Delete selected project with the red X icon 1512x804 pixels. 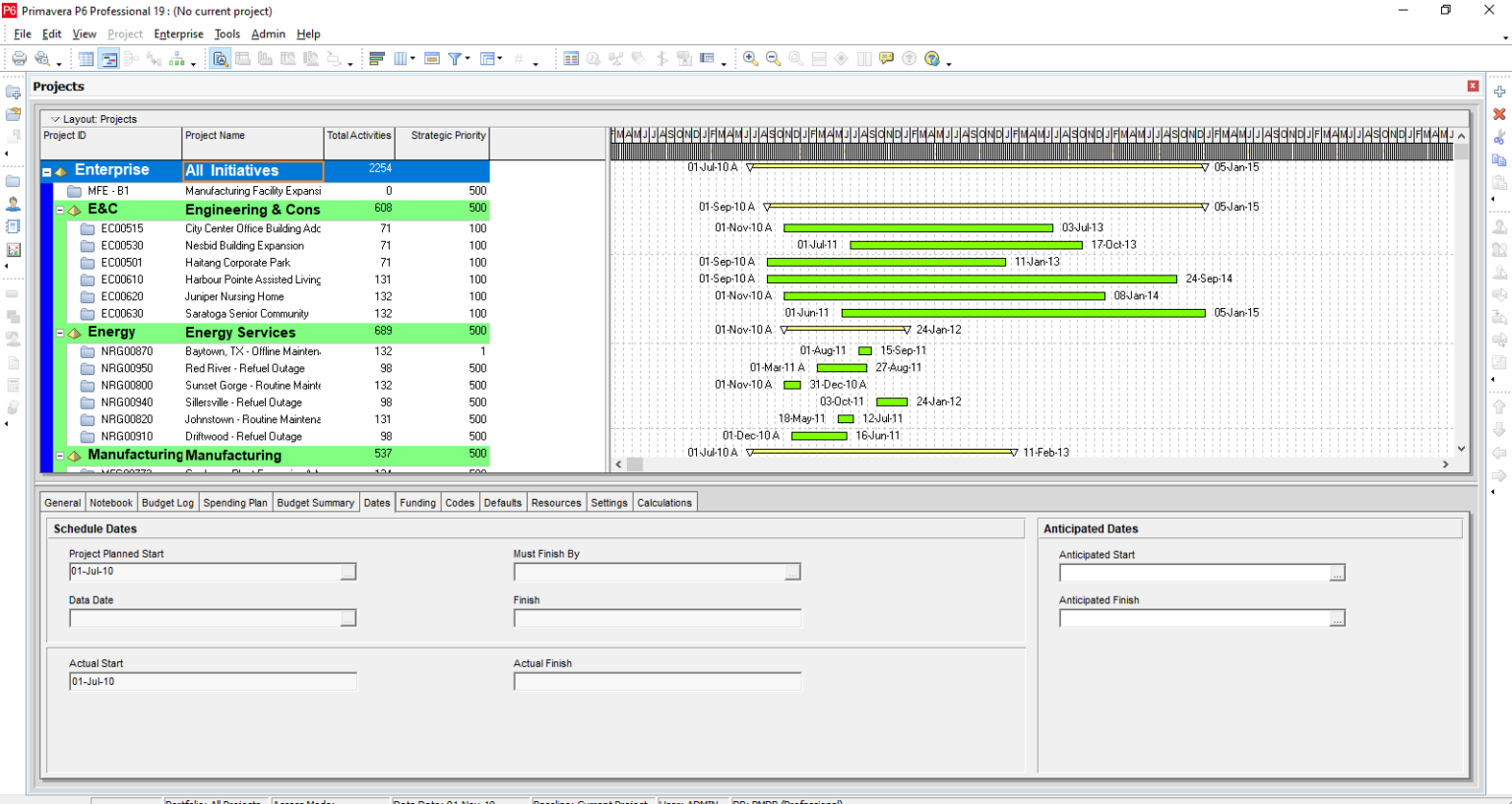coord(1499,114)
